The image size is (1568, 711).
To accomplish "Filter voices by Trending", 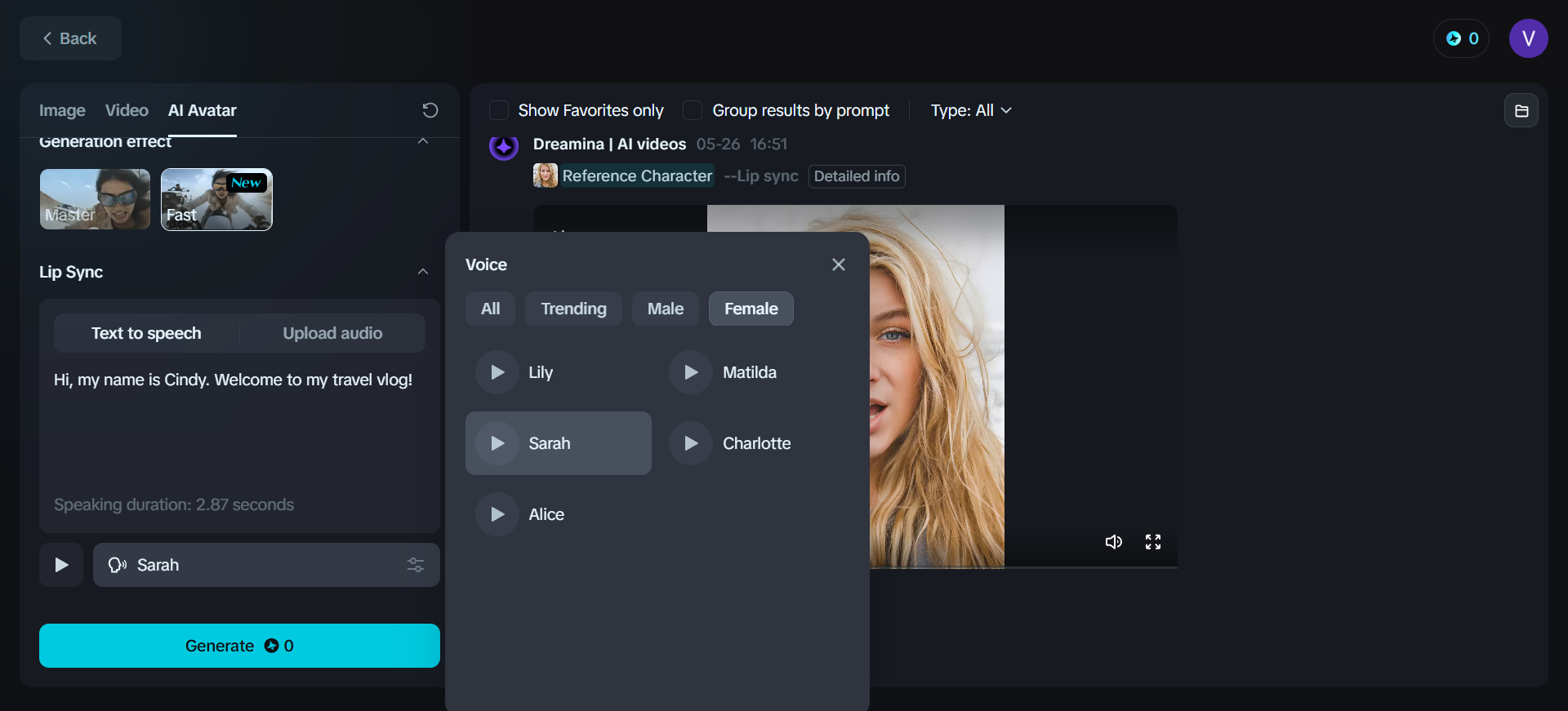I will click(x=573, y=309).
